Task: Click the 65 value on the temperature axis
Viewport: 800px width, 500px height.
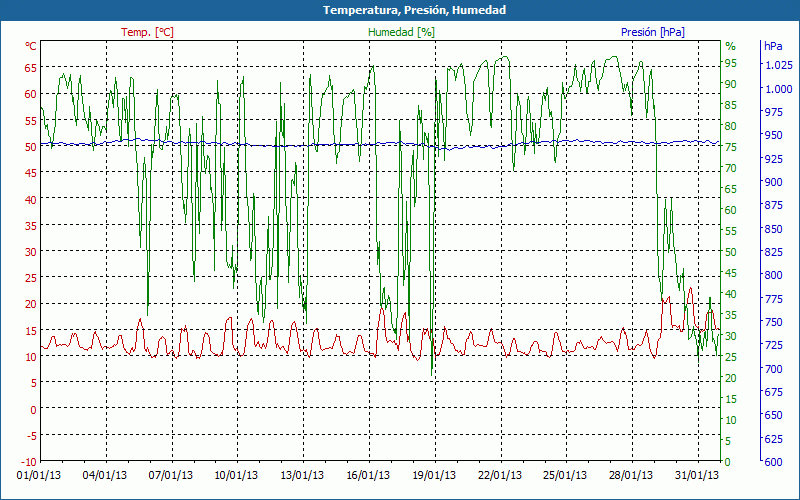Action: (x=31, y=67)
